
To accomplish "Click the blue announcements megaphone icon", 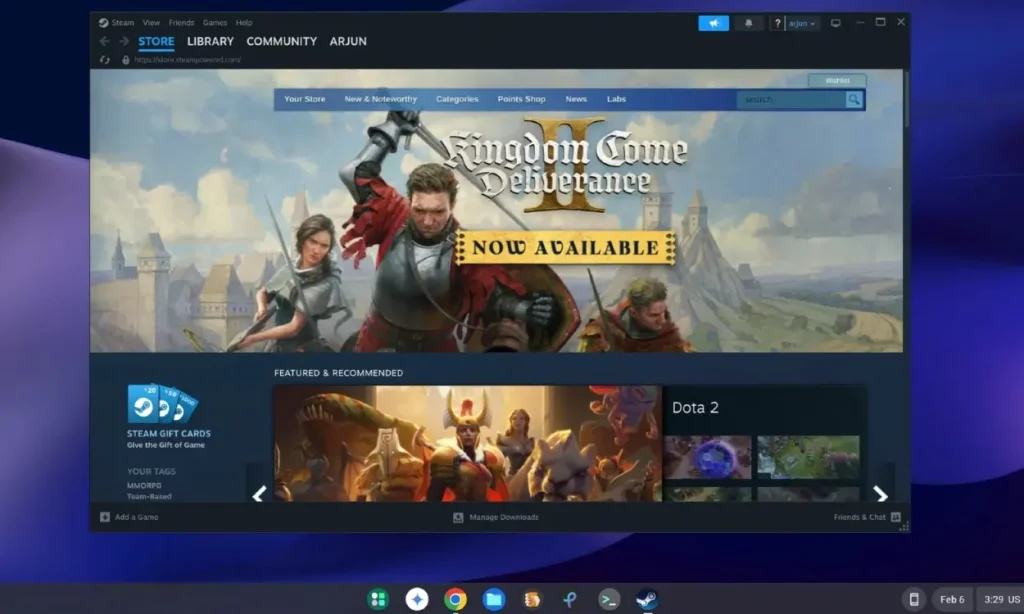I will coord(713,23).
